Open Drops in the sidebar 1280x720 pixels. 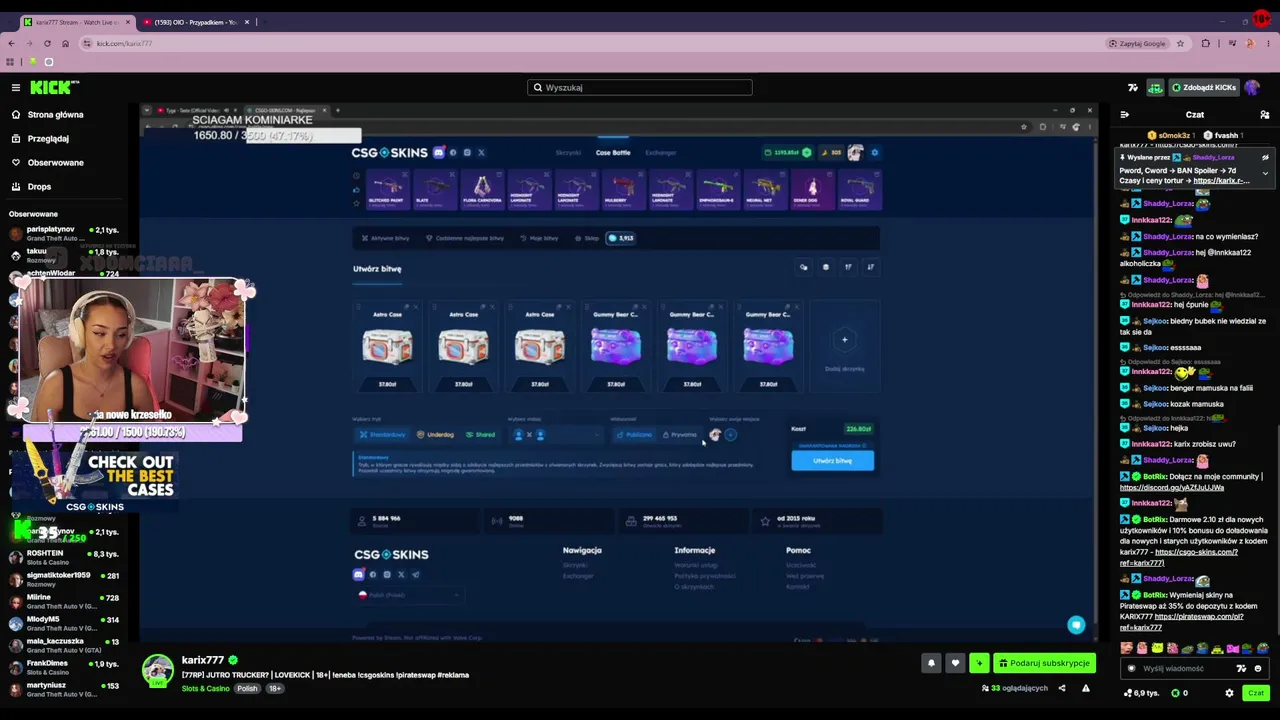[39, 187]
